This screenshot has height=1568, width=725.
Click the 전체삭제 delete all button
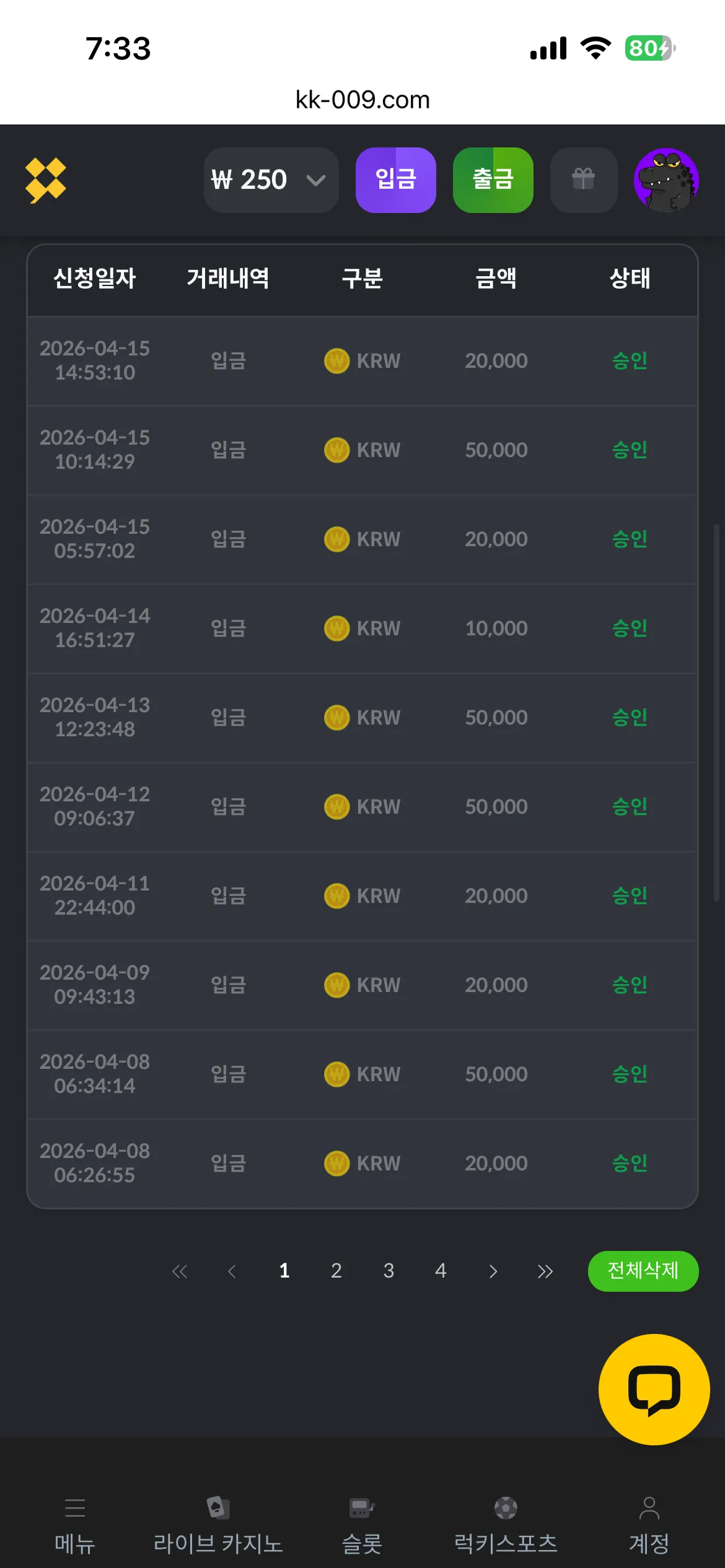click(643, 1271)
